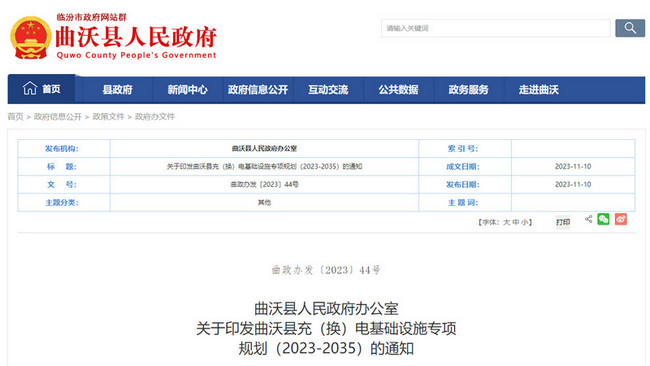Open the 政府信息公开 menu

[x=258, y=90]
